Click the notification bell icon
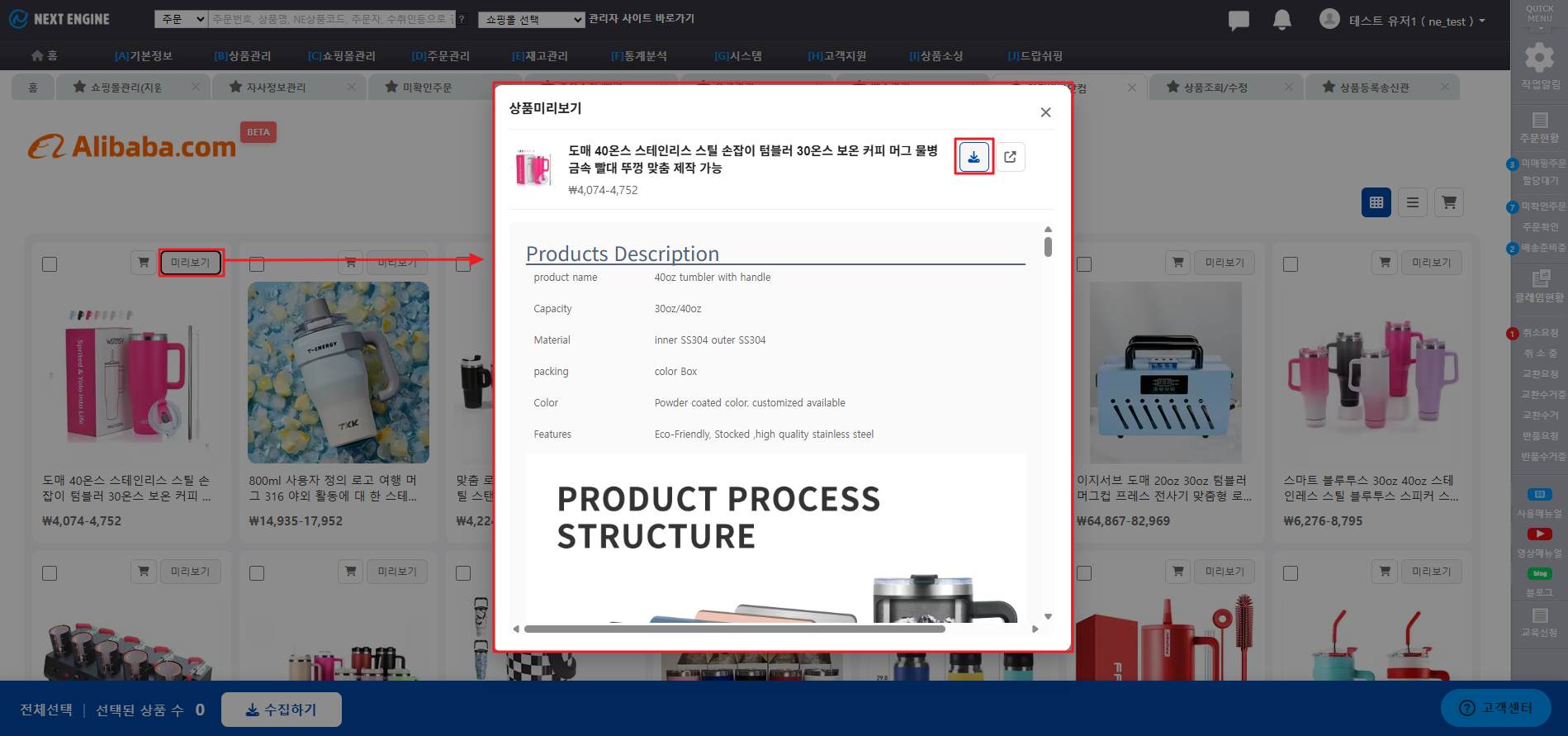This screenshot has width=1568, height=736. tap(1281, 20)
